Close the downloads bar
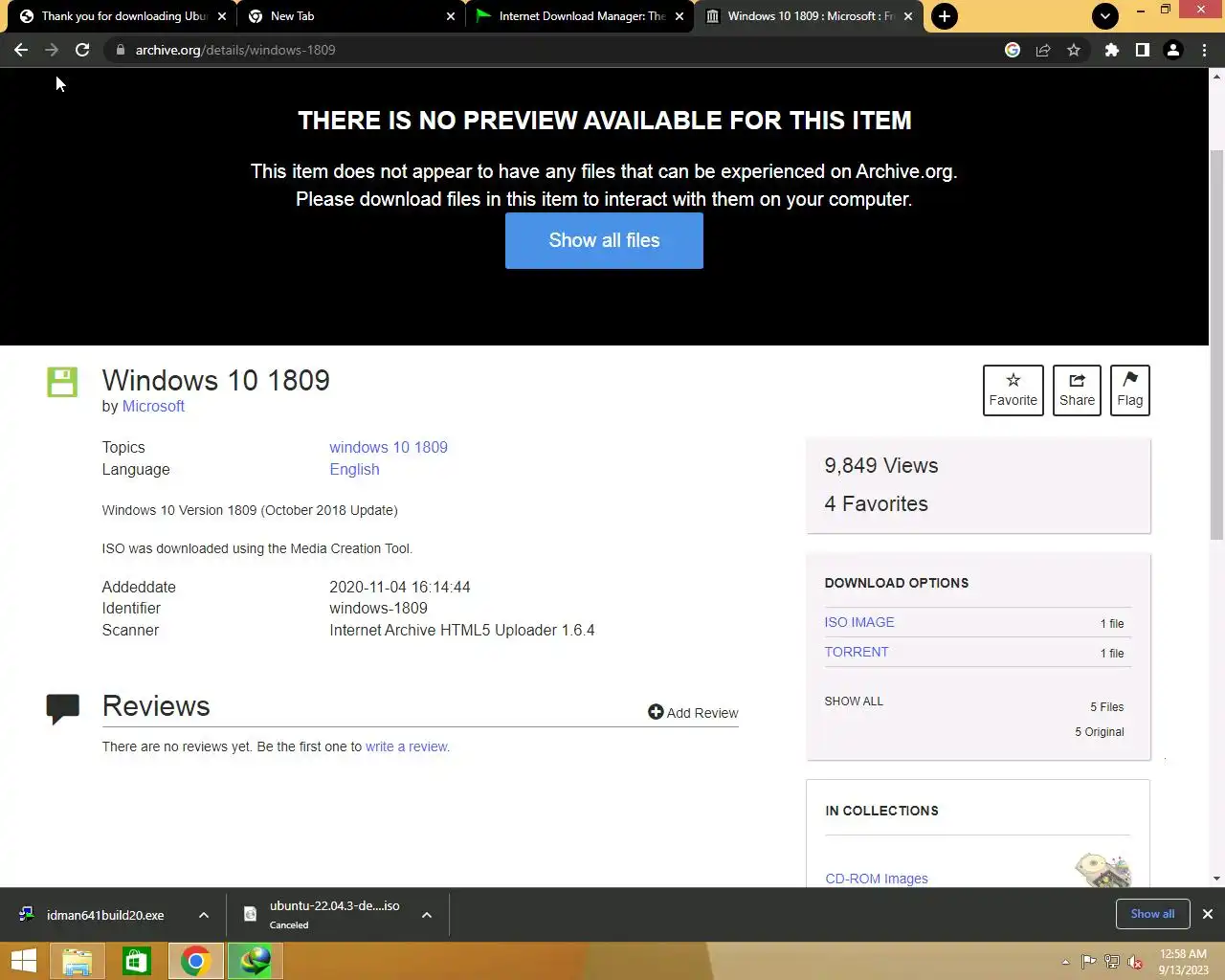1225x980 pixels. point(1208,914)
